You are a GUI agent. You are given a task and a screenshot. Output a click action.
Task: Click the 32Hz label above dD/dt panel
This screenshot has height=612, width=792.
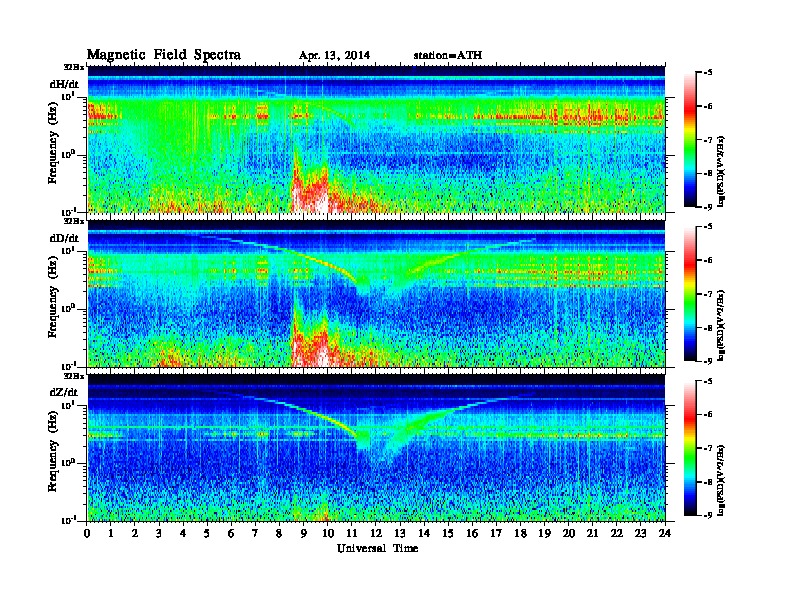74,221
